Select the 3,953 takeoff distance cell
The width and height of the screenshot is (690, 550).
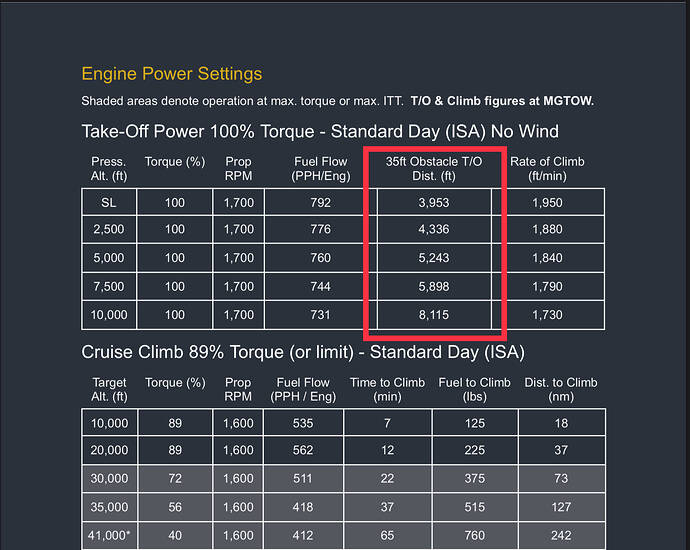[435, 203]
